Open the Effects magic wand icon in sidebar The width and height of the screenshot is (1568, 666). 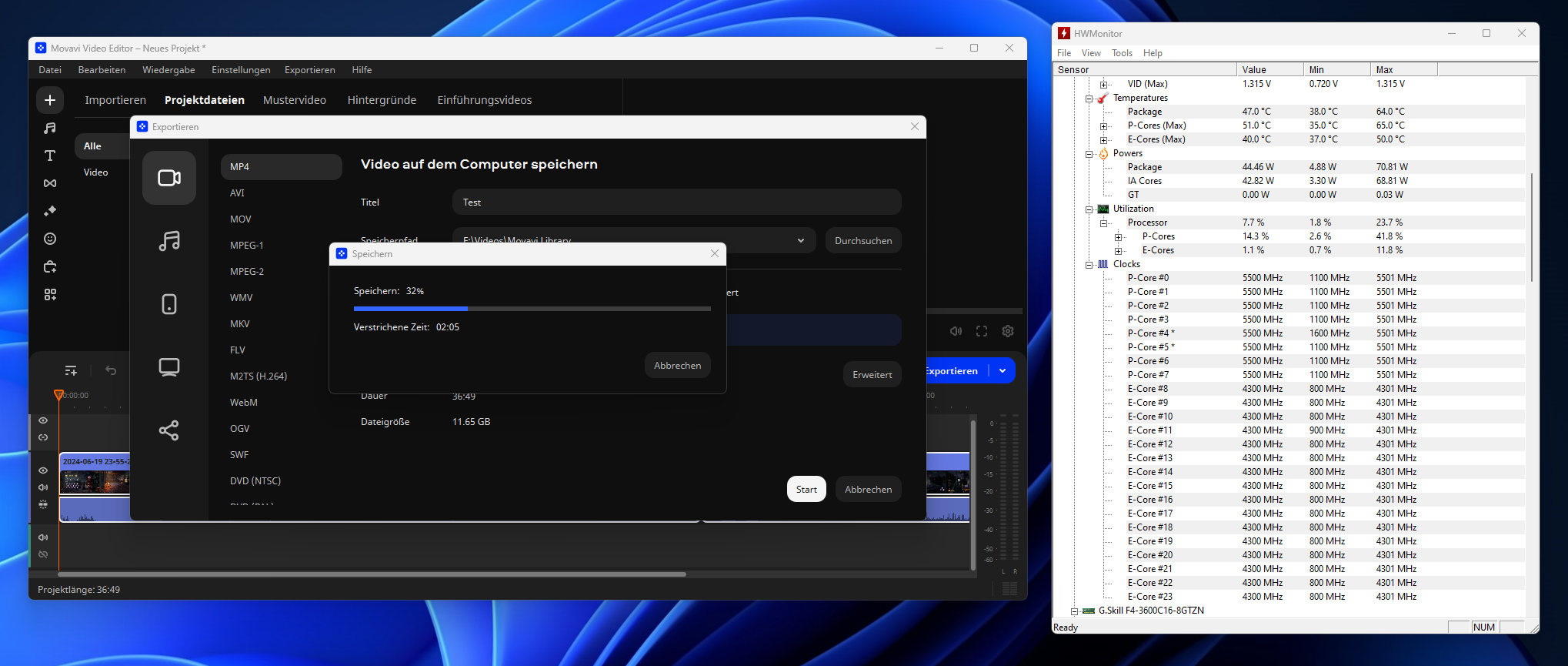[50, 211]
